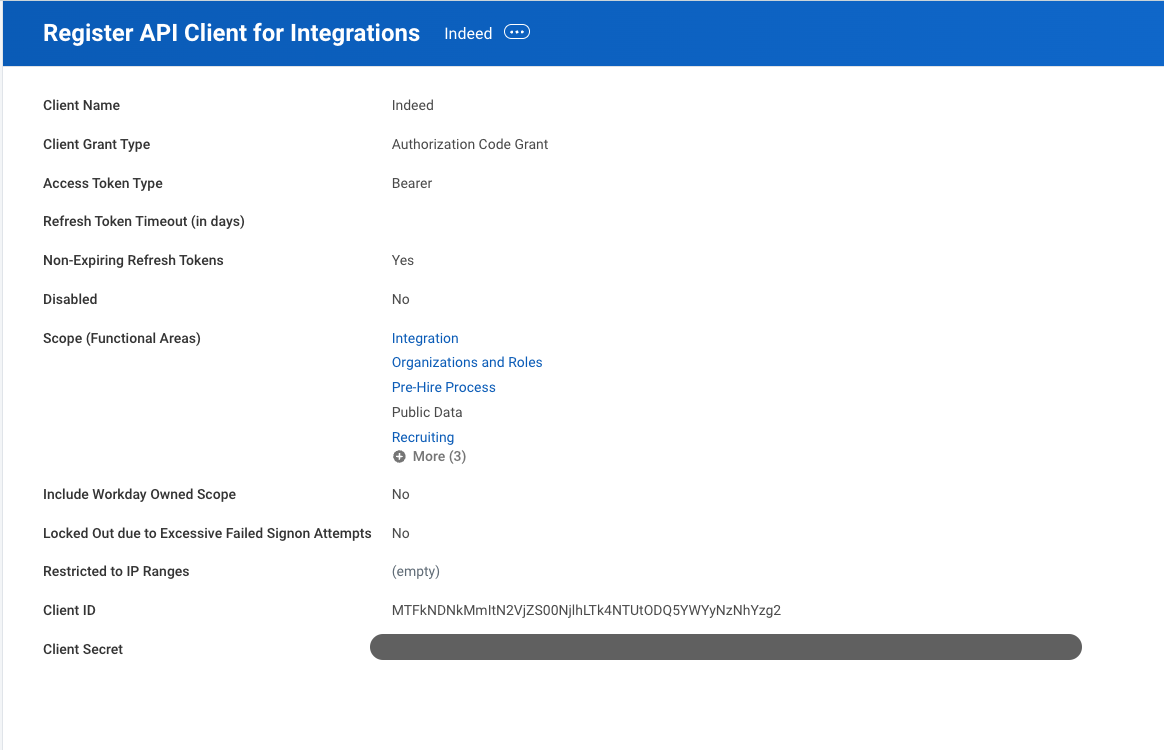Image resolution: width=1164 pixels, height=750 pixels.
Task: Click the redacted Client Secret value
Action: point(725,647)
